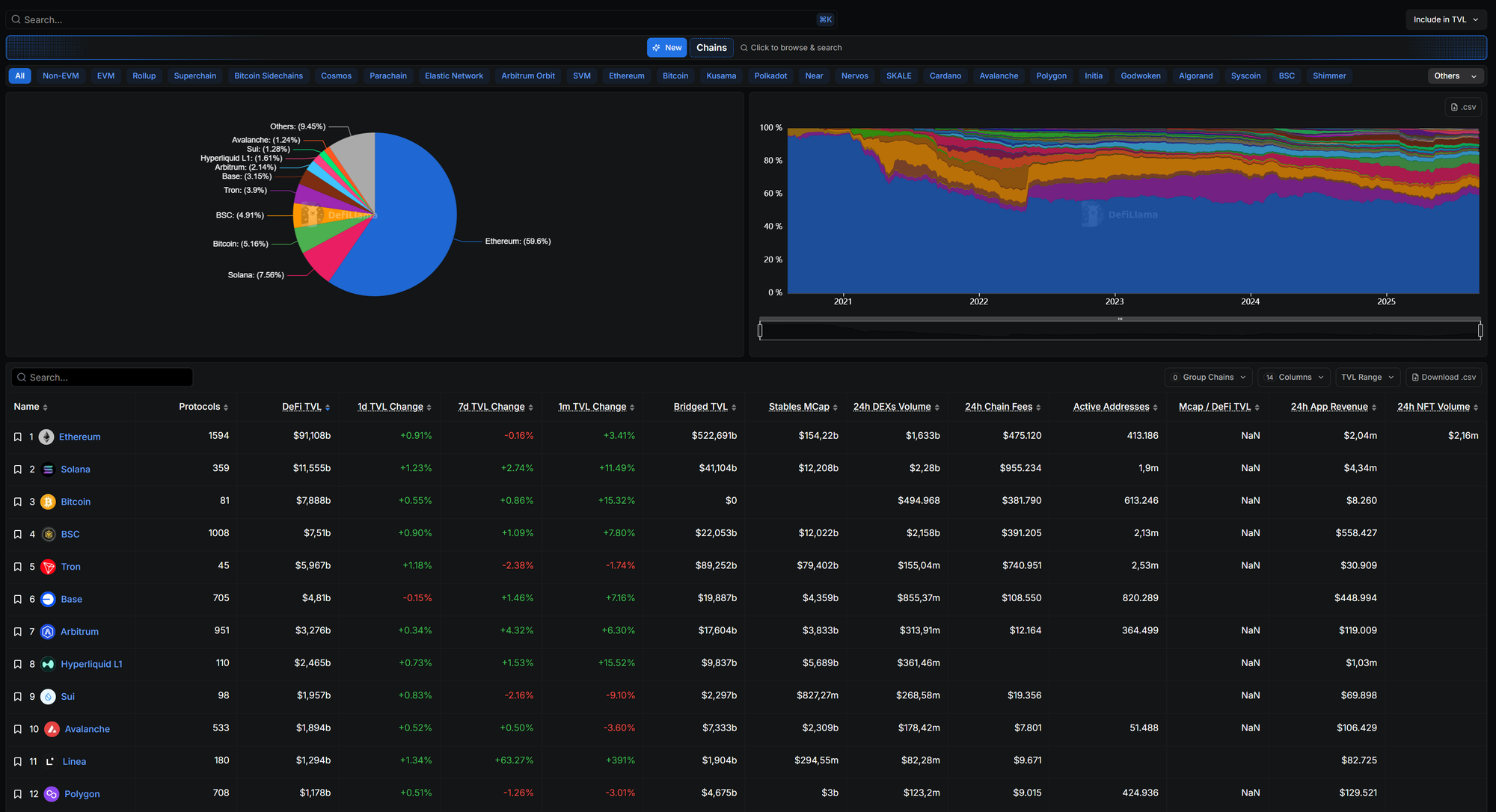Focus the table Search input field
Screen dimensions: 1496x812
pos(102,378)
